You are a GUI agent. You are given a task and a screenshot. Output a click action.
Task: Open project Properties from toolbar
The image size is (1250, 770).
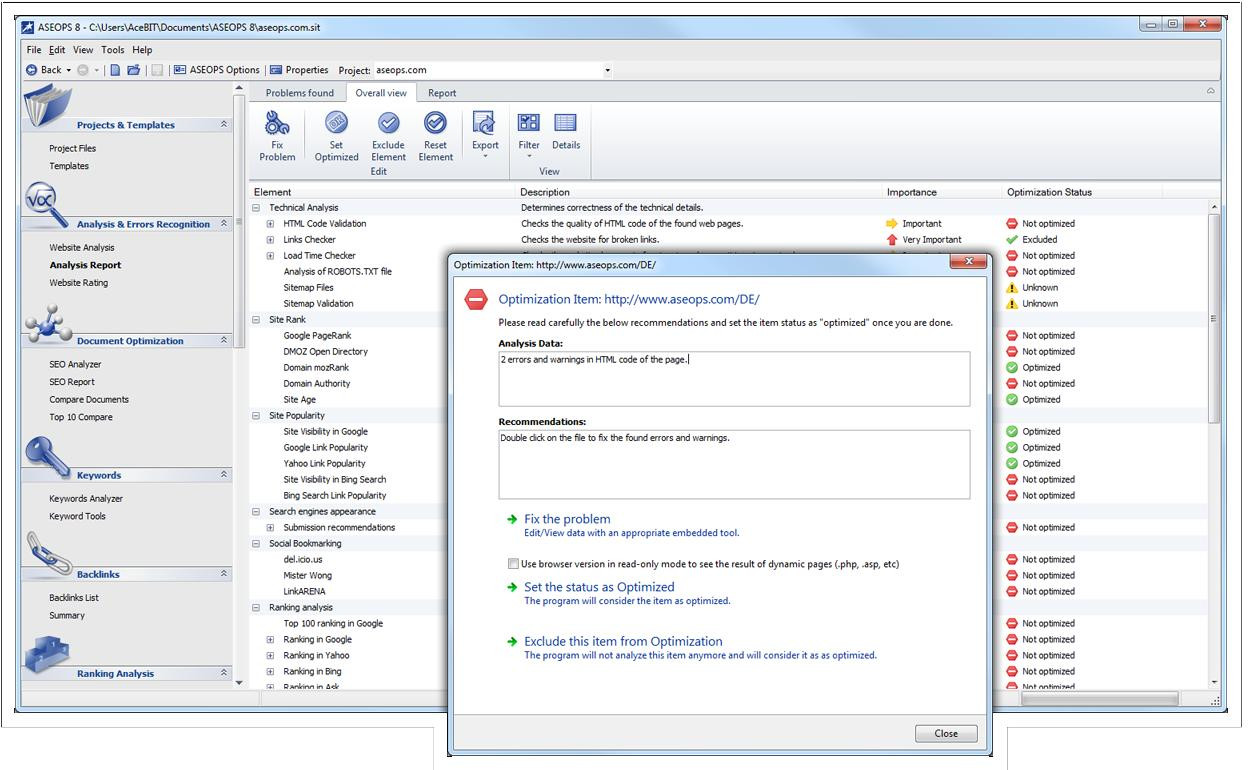pyautogui.click(x=299, y=70)
